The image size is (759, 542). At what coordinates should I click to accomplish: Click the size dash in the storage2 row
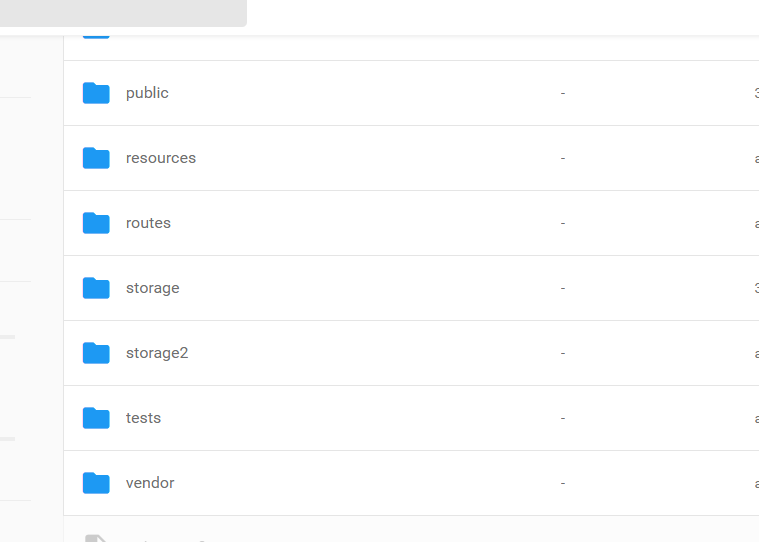(x=563, y=353)
